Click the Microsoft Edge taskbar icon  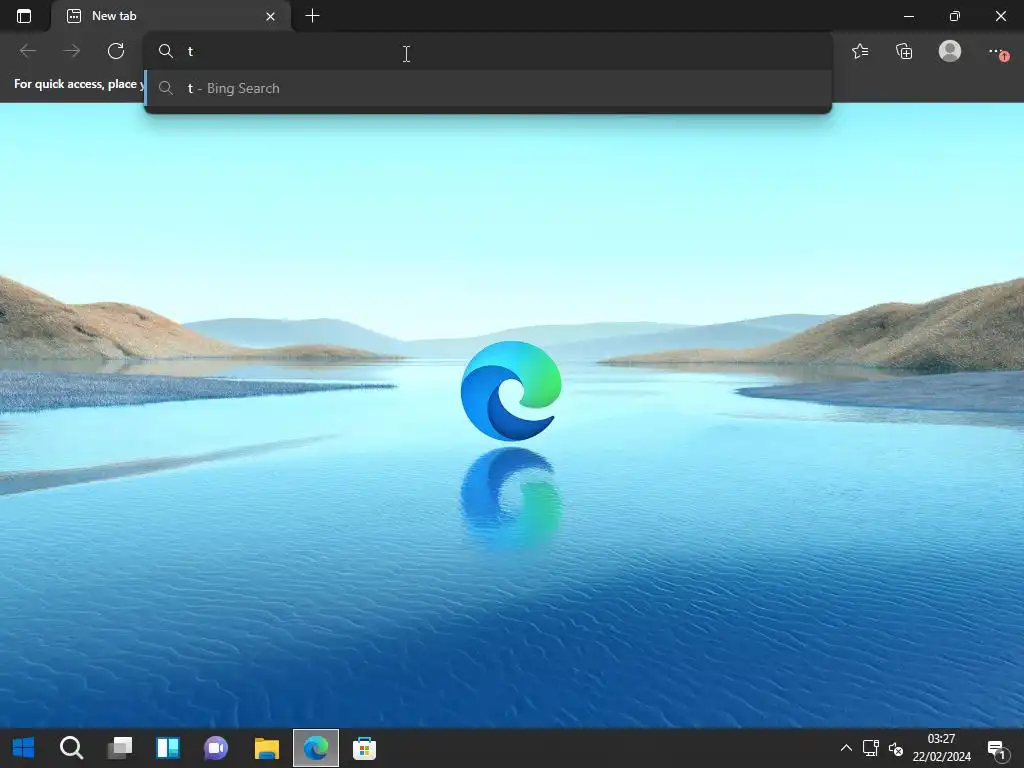click(315, 748)
